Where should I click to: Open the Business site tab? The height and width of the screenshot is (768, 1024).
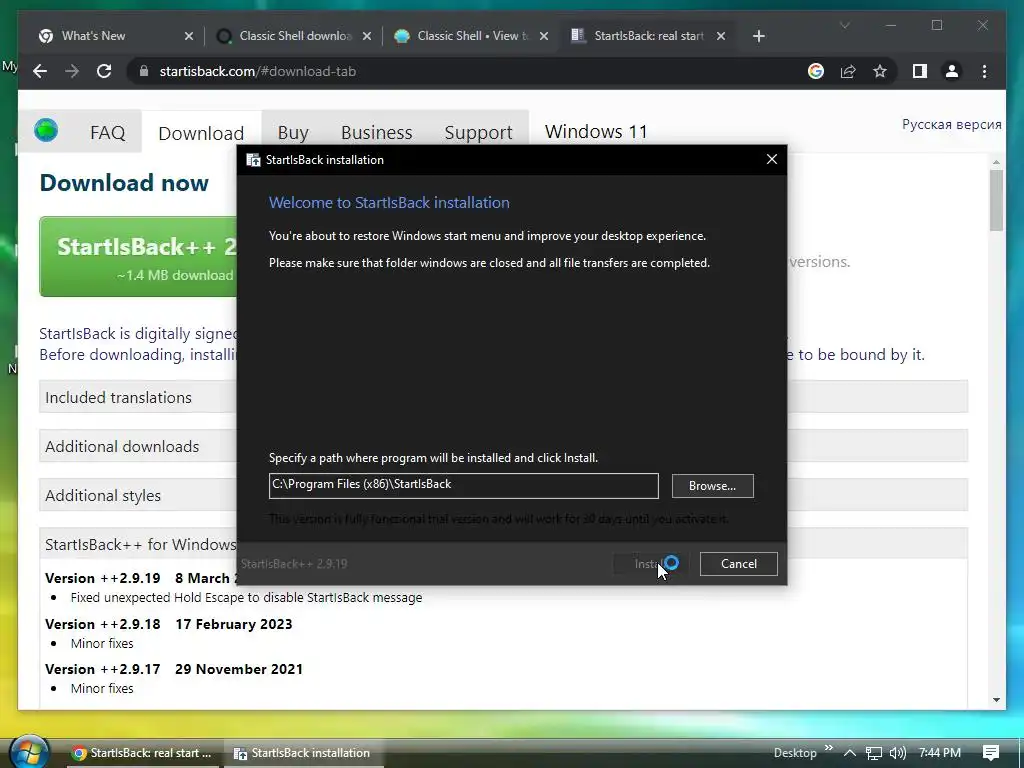pos(377,133)
